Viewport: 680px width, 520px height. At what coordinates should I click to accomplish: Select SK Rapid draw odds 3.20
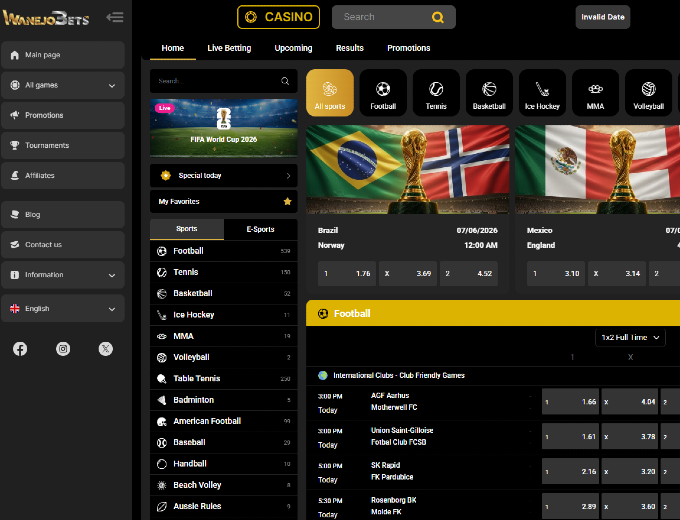point(630,471)
